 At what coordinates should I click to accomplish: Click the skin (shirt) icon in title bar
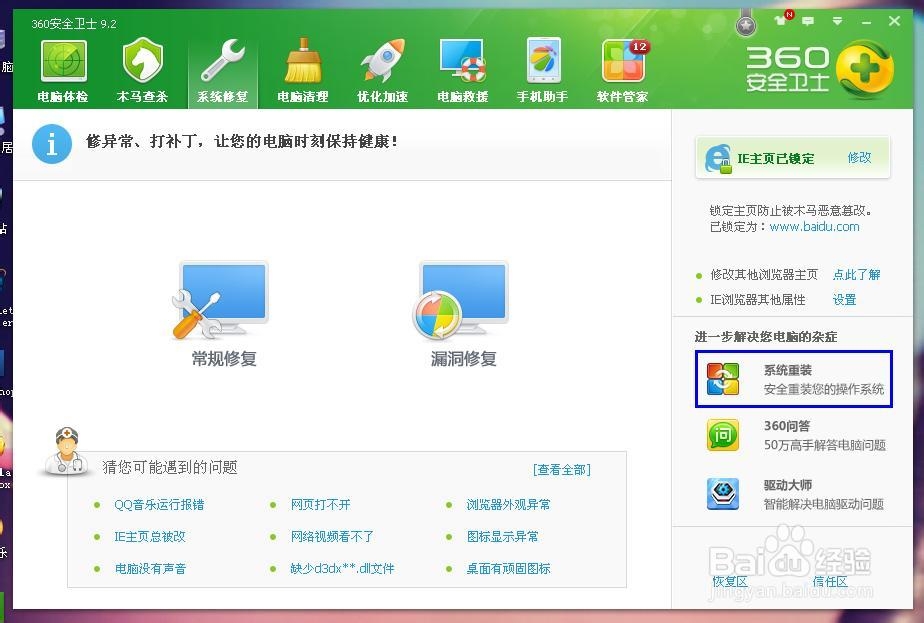(x=781, y=21)
